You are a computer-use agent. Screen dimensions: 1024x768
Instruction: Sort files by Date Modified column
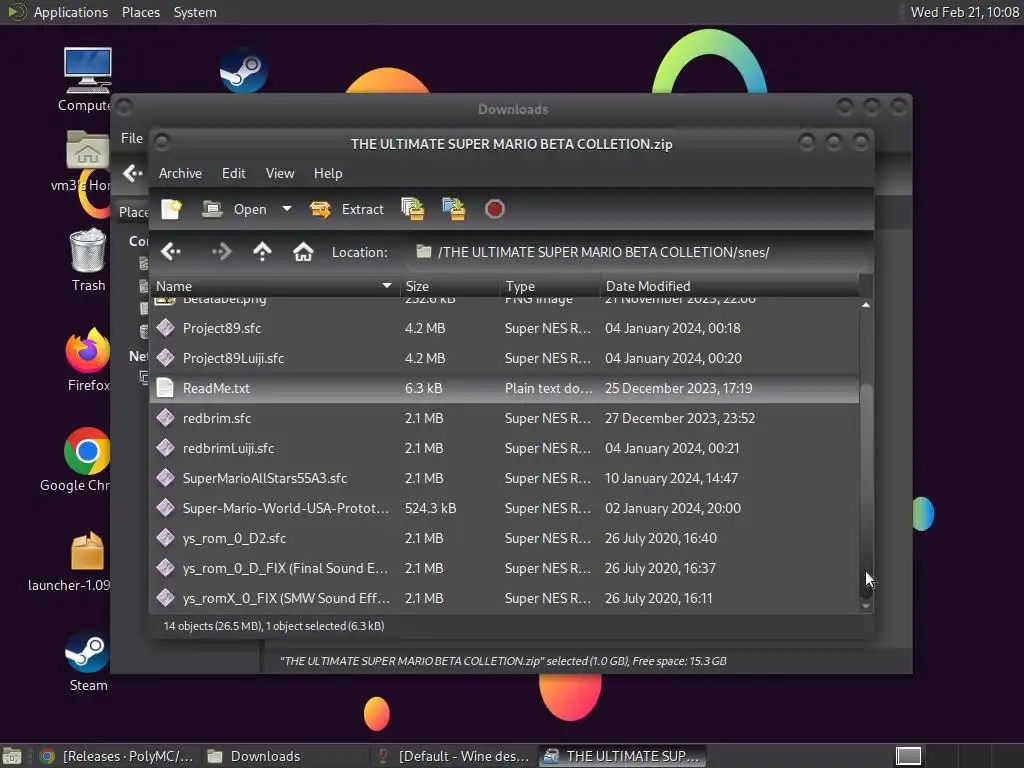point(729,286)
